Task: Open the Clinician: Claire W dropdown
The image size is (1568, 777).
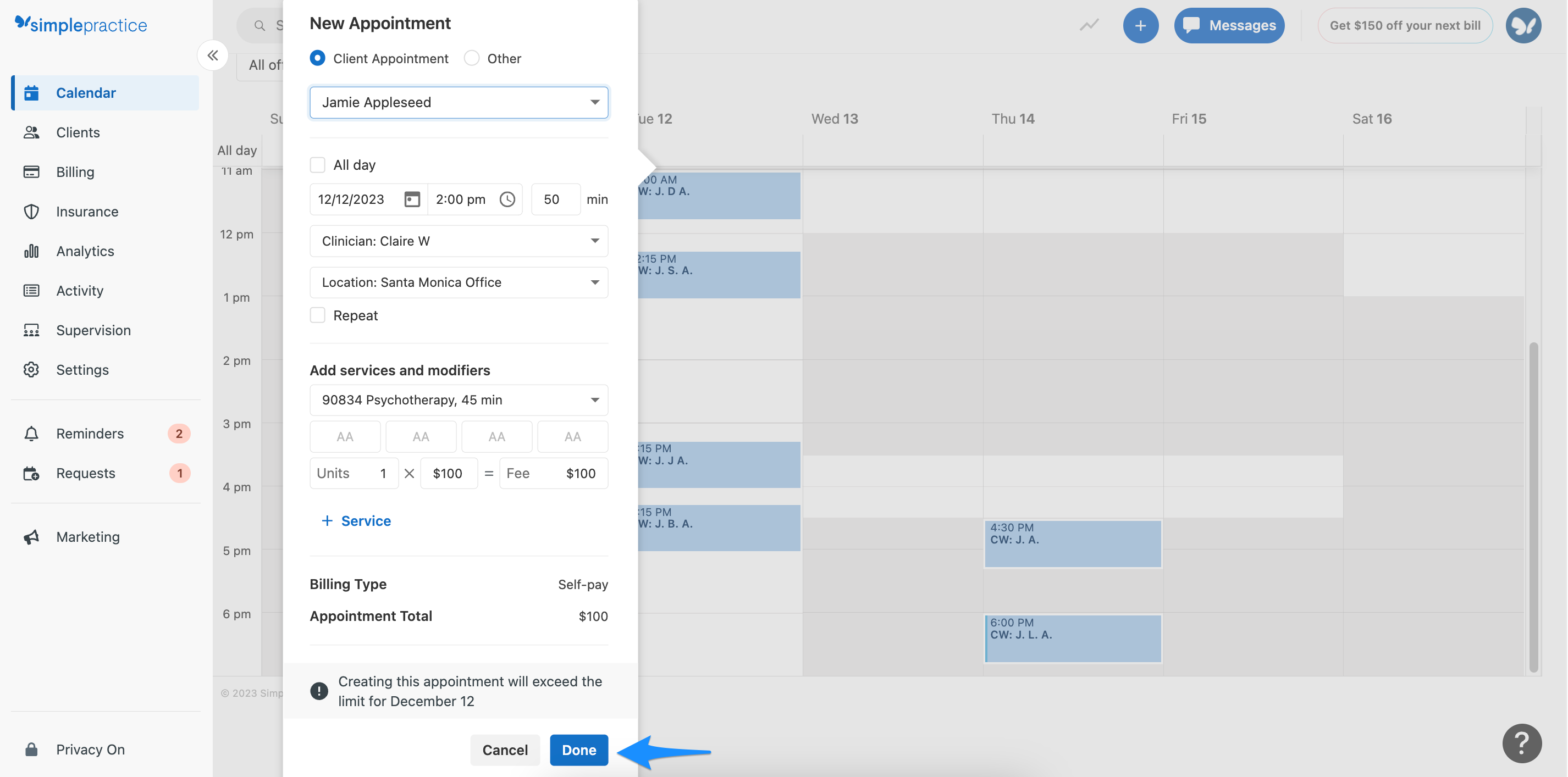Action: pyautogui.click(x=459, y=241)
